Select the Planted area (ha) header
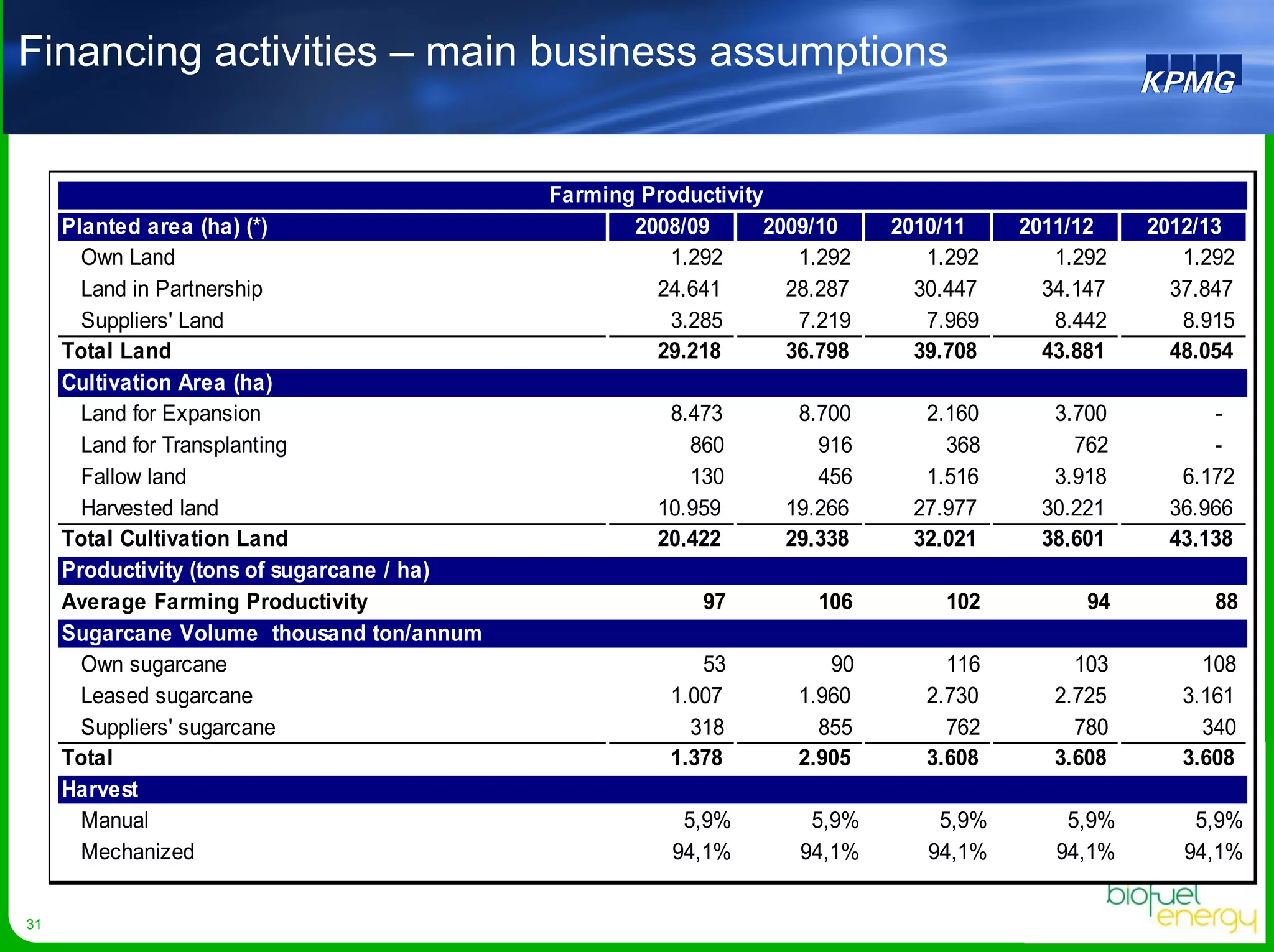The width and height of the screenshot is (1274, 952). coord(165,226)
